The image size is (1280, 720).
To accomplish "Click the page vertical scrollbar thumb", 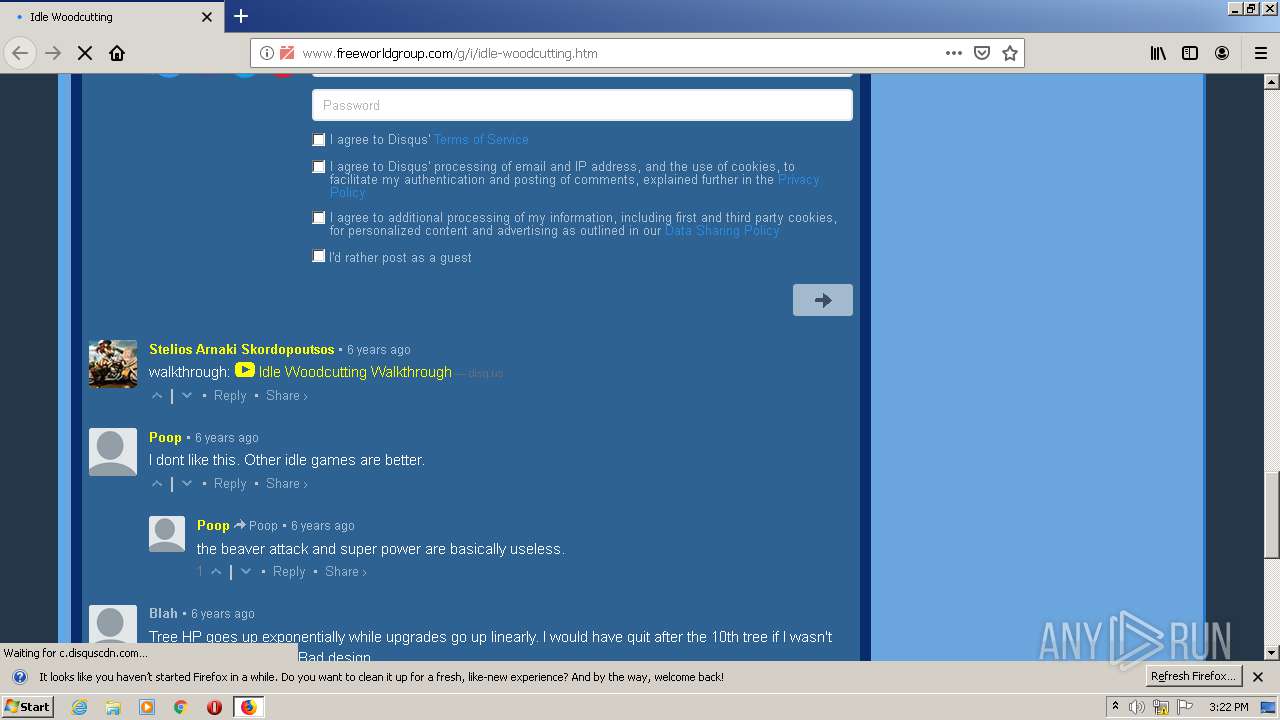I will (x=1272, y=514).
